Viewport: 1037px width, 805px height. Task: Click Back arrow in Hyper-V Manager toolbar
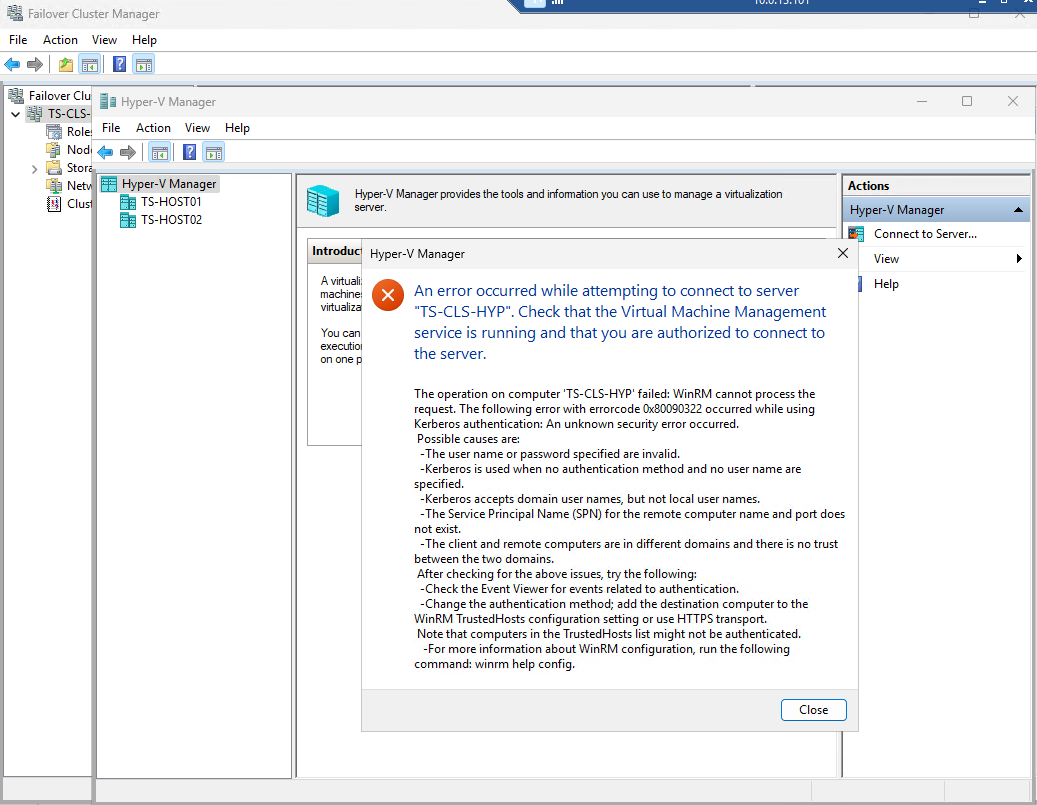pos(105,152)
